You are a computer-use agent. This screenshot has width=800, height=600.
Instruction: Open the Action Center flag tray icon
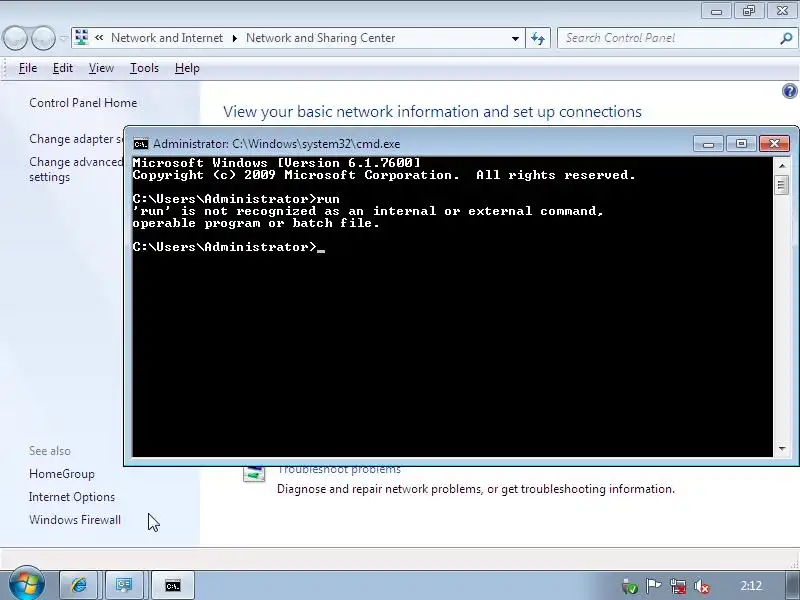(653, 586)
